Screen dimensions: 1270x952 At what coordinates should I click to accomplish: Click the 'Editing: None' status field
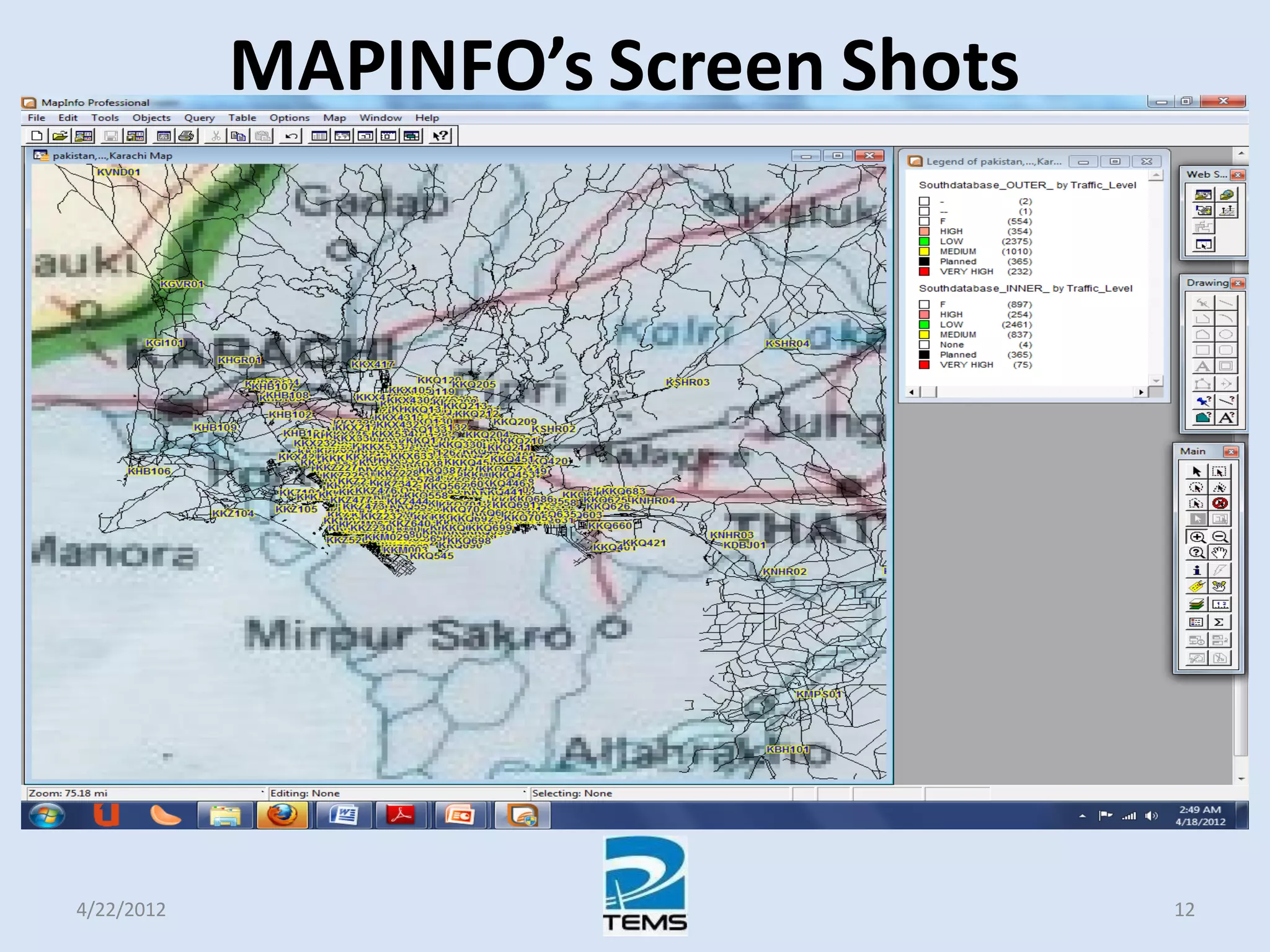coord(397,793)
